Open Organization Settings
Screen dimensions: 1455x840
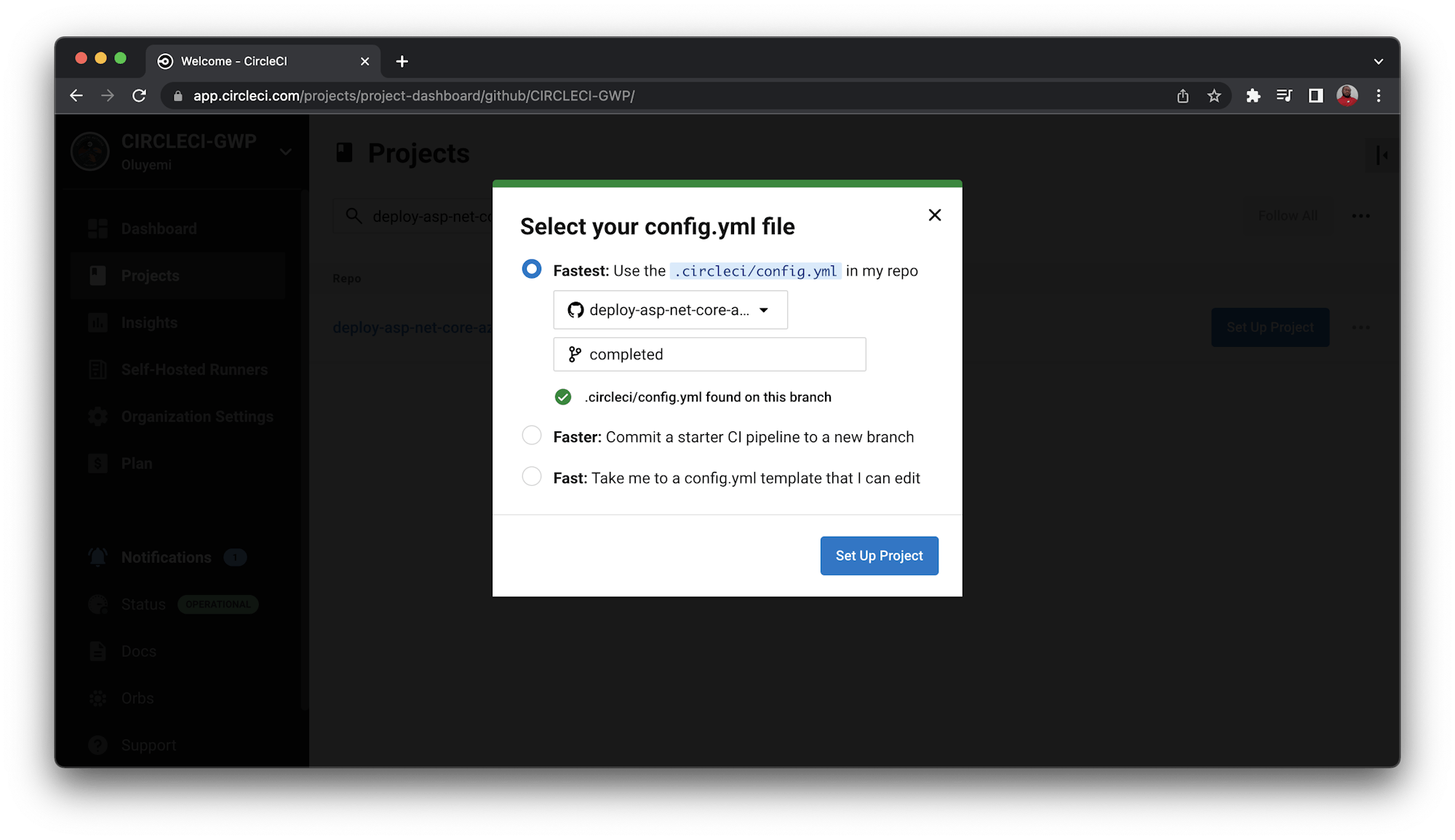197,416
